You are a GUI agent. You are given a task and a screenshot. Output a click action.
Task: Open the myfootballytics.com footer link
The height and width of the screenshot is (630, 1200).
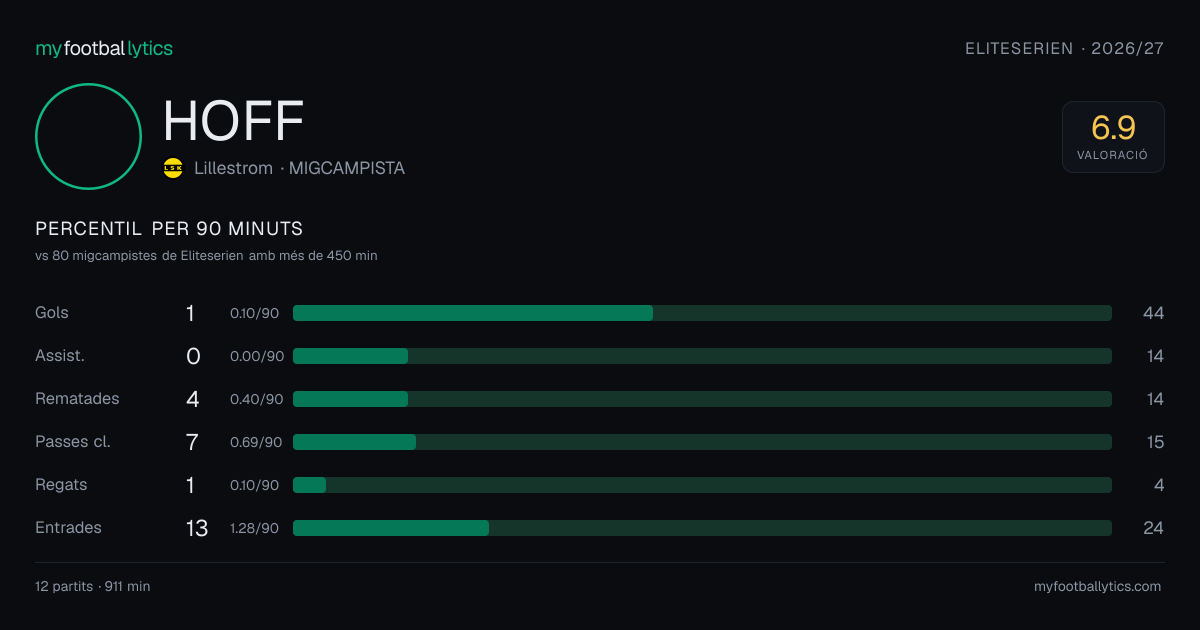[x=1097, y=587]
